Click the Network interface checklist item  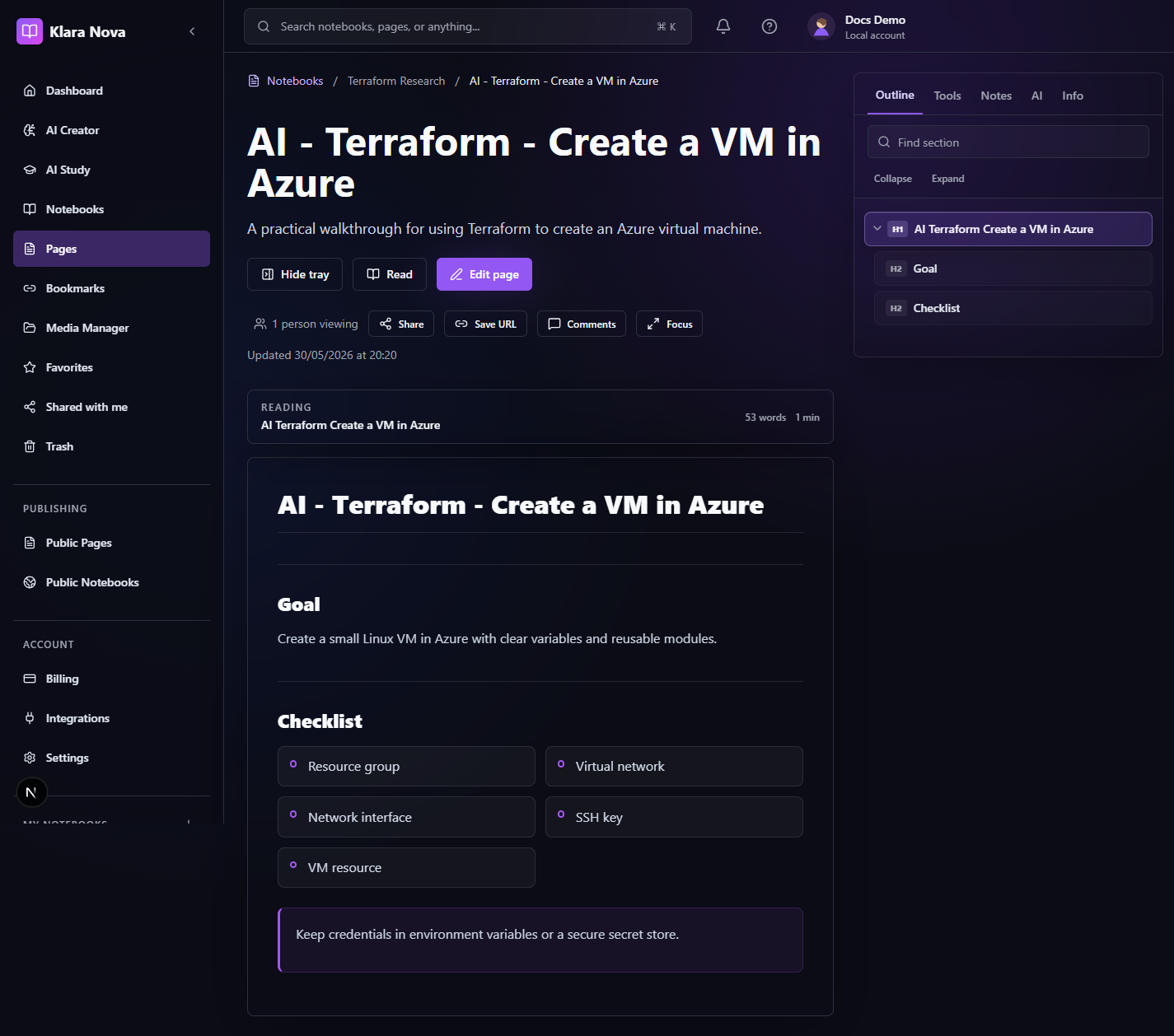pyautogui.click(x=406, y=817)
